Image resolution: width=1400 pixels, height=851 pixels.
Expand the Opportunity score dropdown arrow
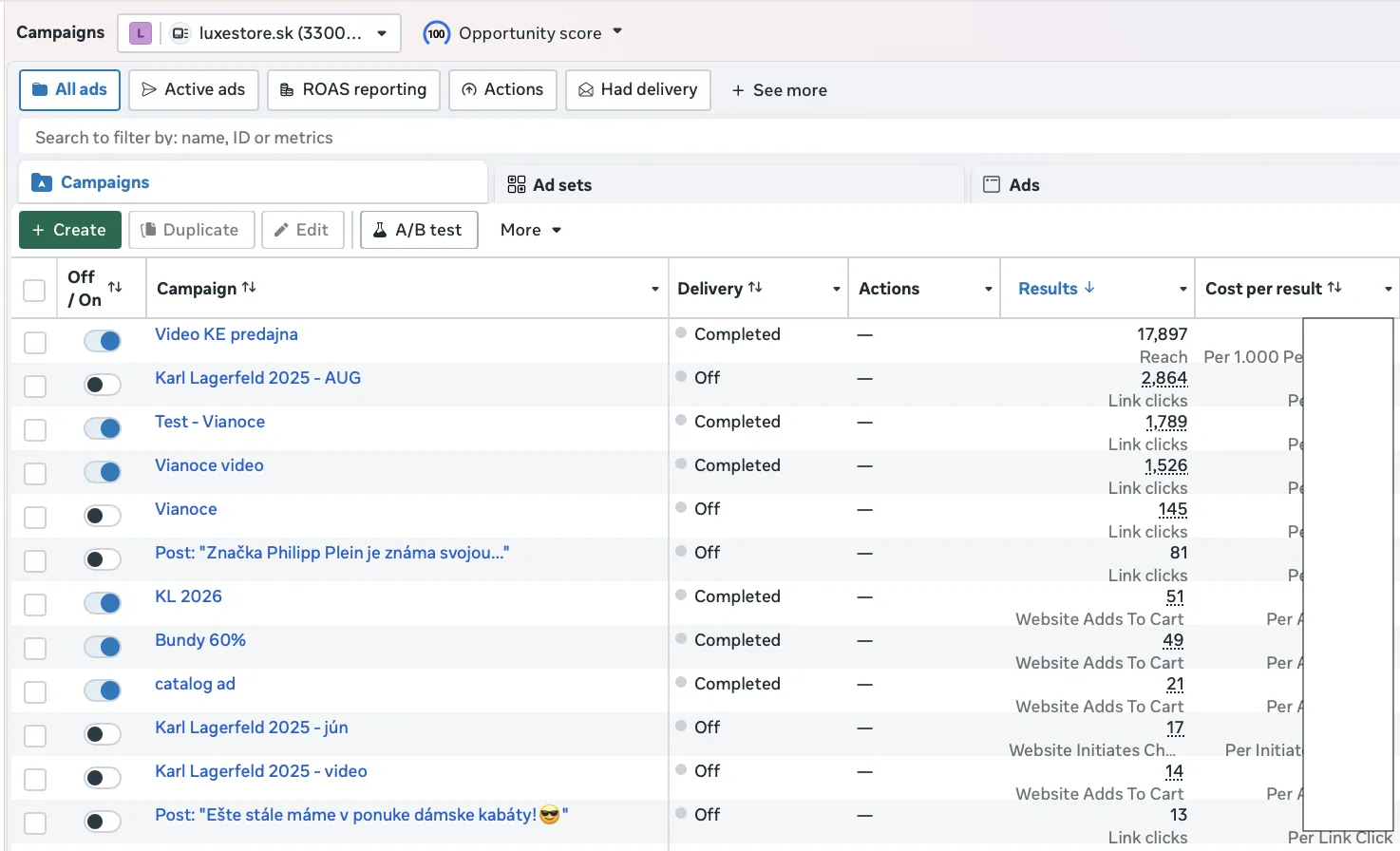click(617, 31)
